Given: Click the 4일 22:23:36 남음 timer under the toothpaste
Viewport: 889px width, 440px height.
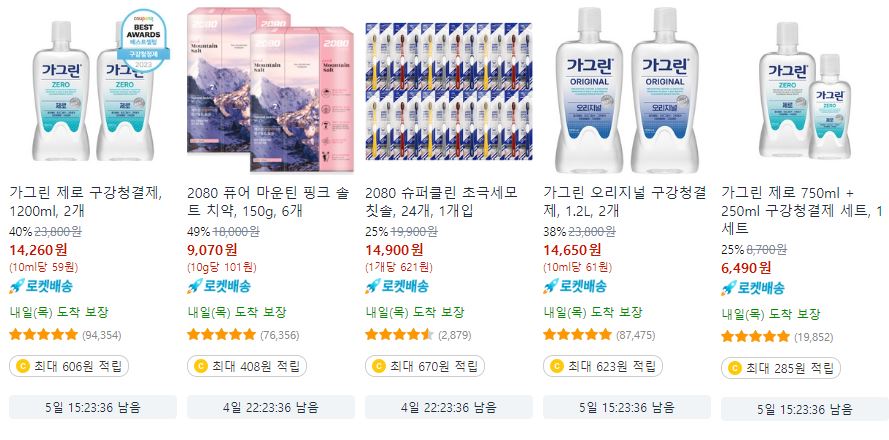Looking at the screenshot, I should (x=271, y=407).
